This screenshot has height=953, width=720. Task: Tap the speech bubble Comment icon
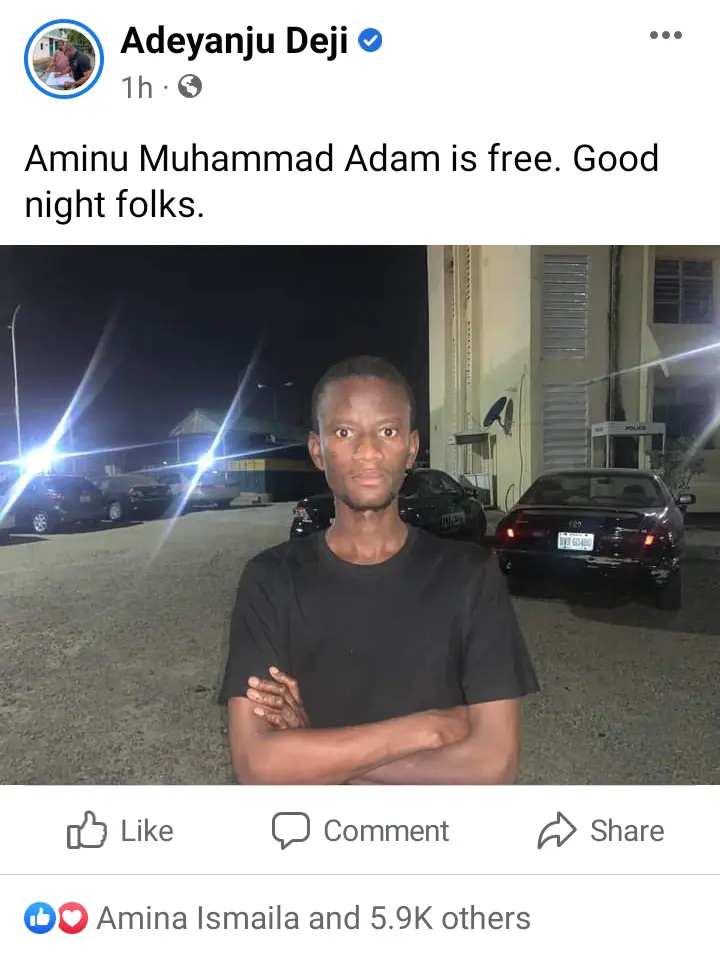290,830
